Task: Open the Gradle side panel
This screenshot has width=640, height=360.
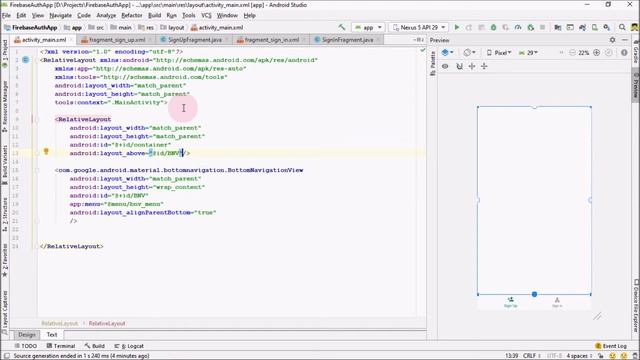Action: [636, 53]
